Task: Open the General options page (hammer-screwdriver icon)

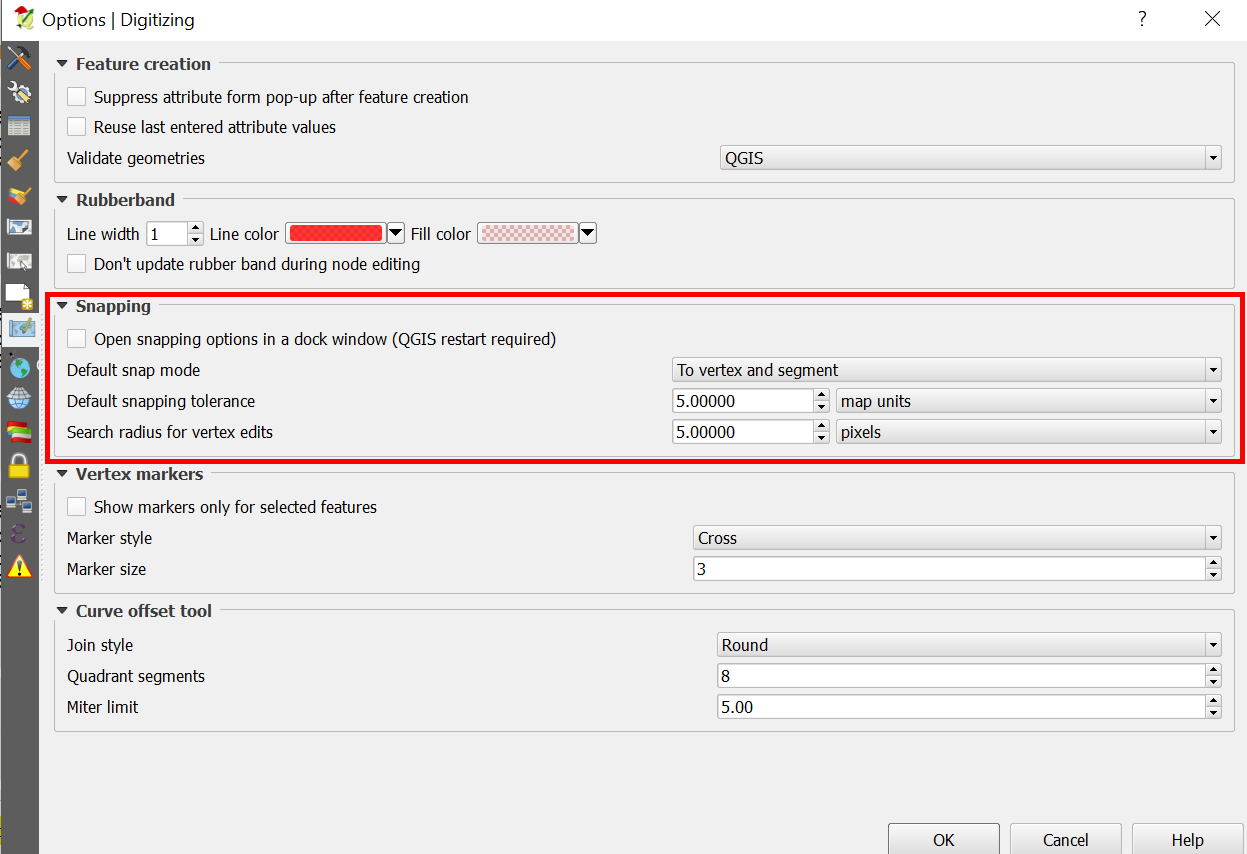Action: tap(19, 57)
